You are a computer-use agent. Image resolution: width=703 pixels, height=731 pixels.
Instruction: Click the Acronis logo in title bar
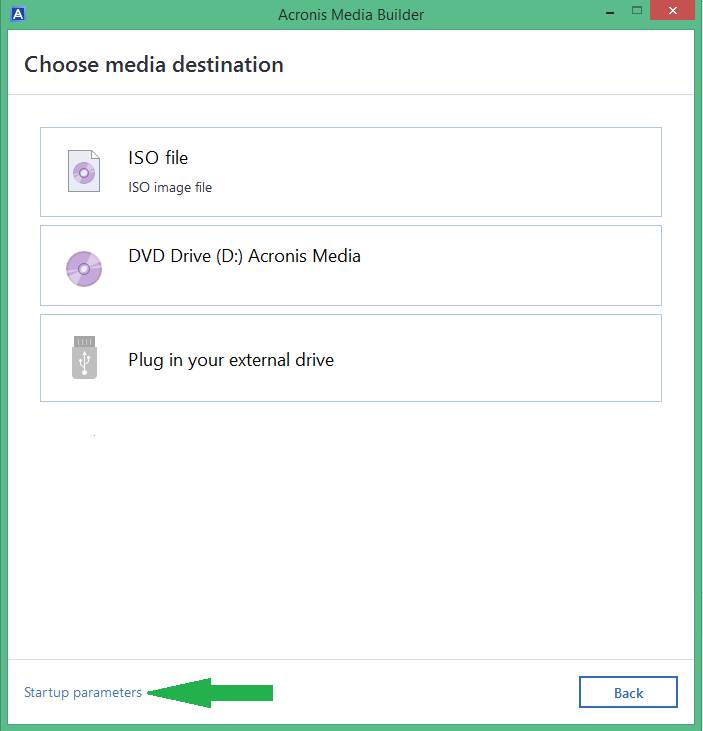(18, 14)
